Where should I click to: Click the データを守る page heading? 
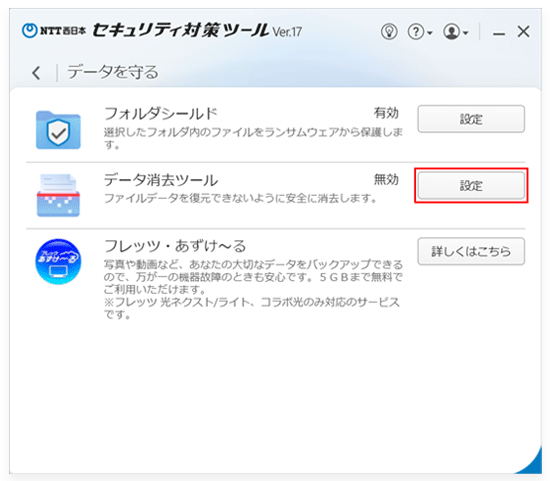[x=113, y=72]
